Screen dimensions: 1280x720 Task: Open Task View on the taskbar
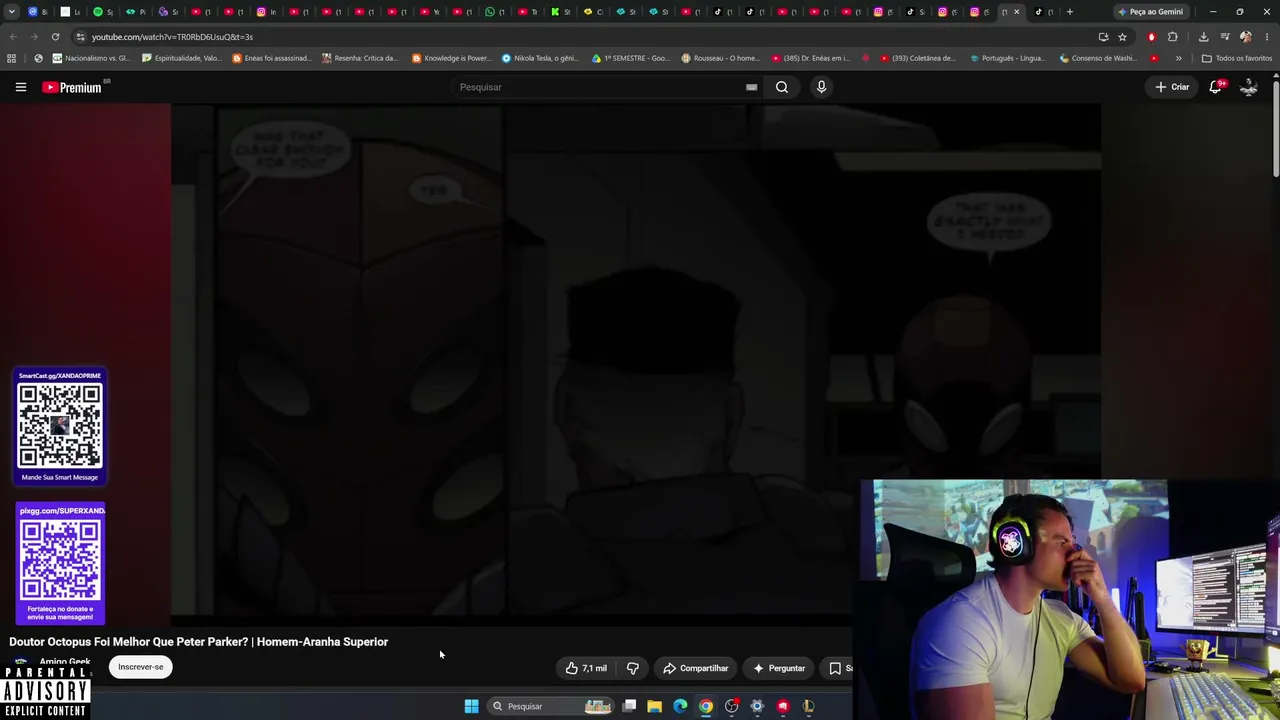click(629, 706)
